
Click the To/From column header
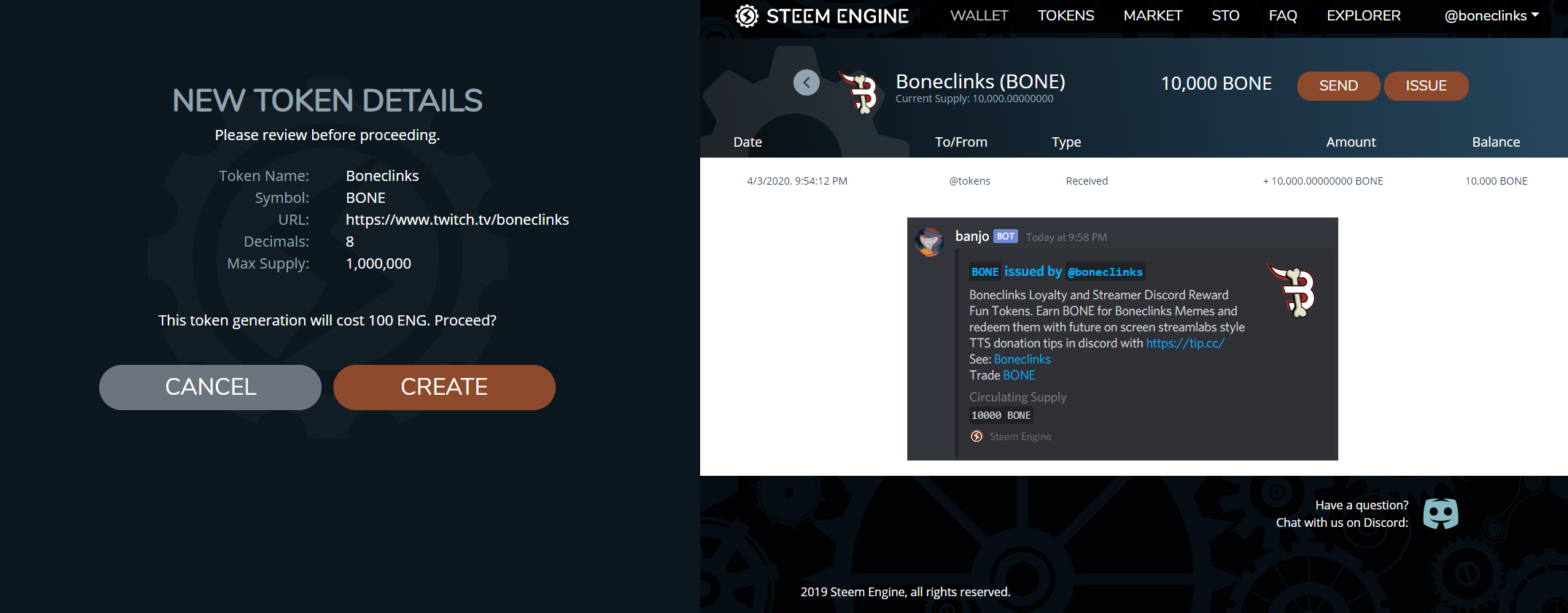click(x=960, y=142)
